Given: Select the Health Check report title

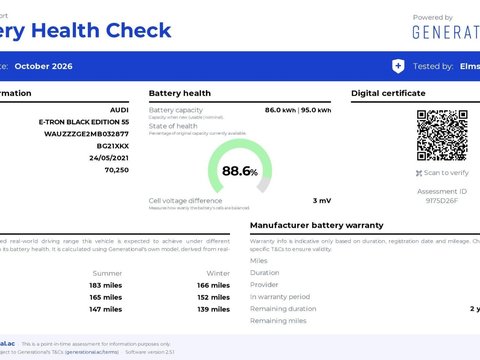Looking at the screenshot, I should point(85,31).
